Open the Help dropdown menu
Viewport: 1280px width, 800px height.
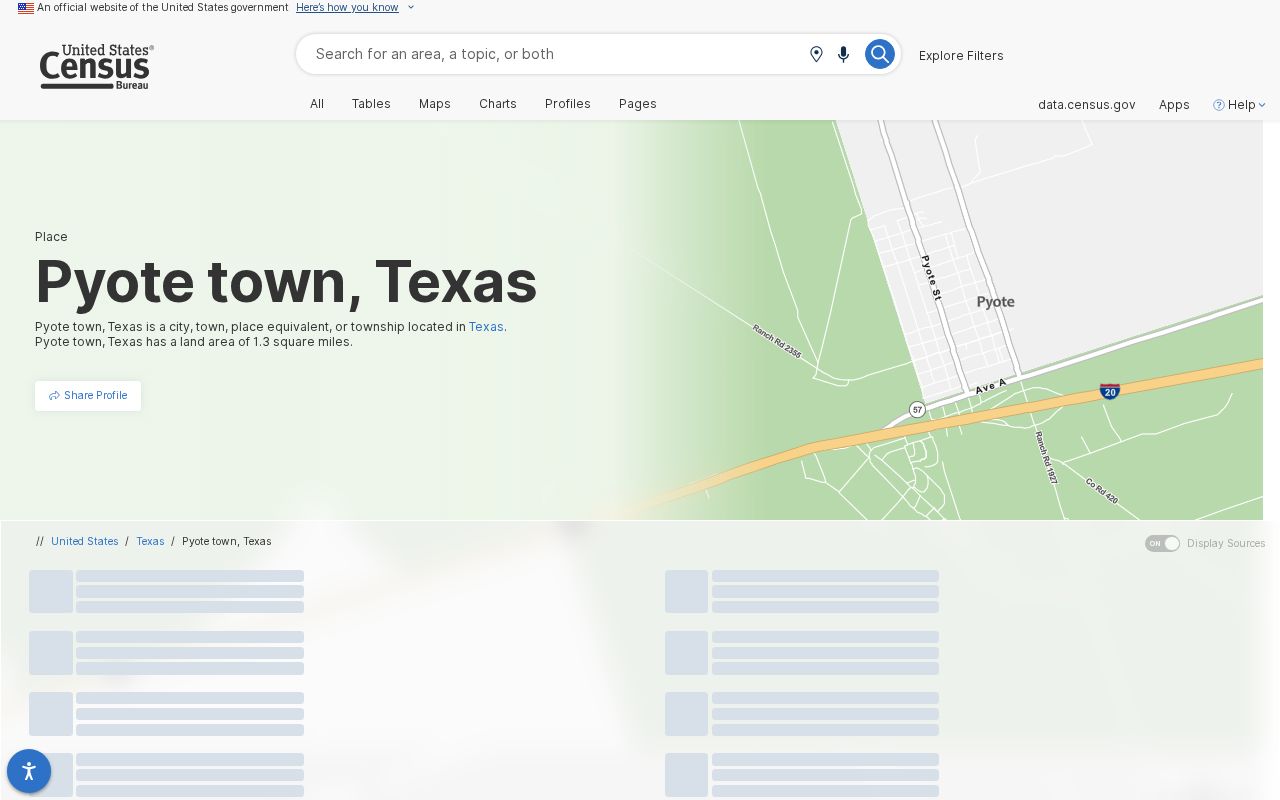tap(1240, 105)
